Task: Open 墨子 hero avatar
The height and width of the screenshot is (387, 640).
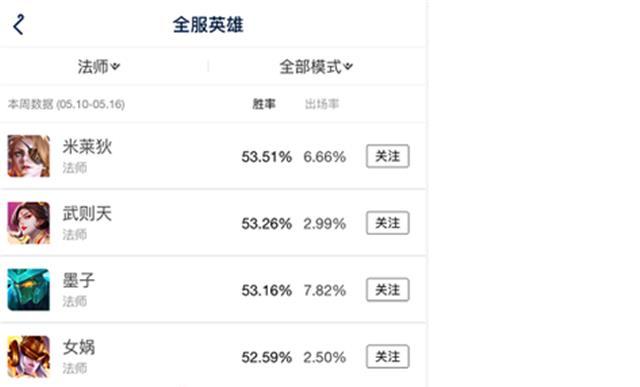Action: [x=29, y=290]
